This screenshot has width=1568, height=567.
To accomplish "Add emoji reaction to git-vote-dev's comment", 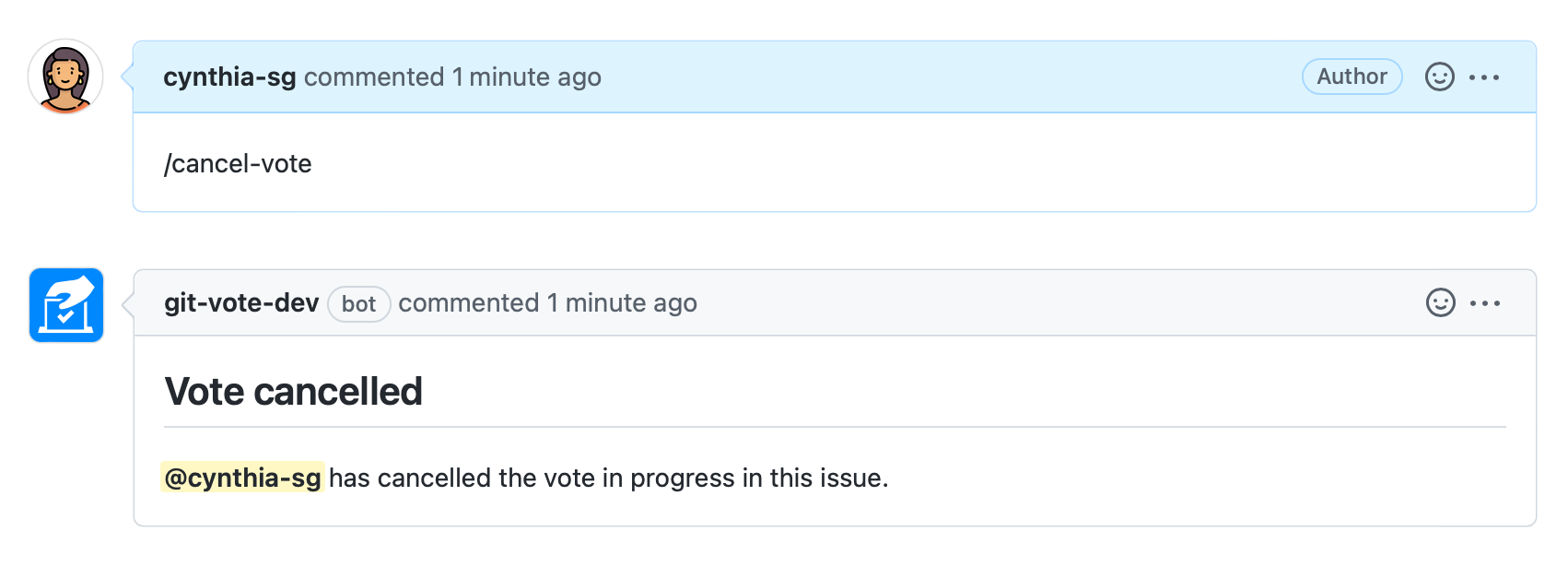I will pyautogui.click(x=1440, y=302).
